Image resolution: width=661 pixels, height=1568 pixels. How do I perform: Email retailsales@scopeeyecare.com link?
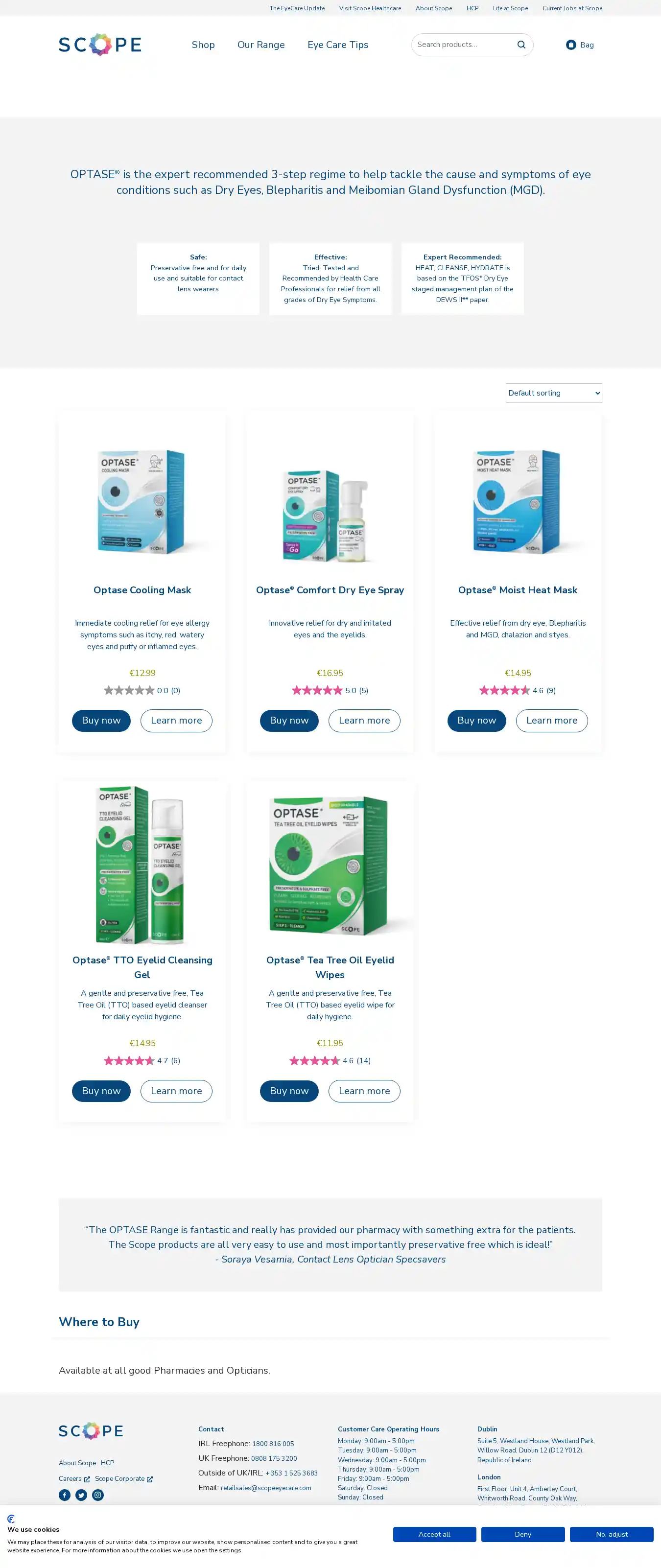click(x=265, y=1488)
